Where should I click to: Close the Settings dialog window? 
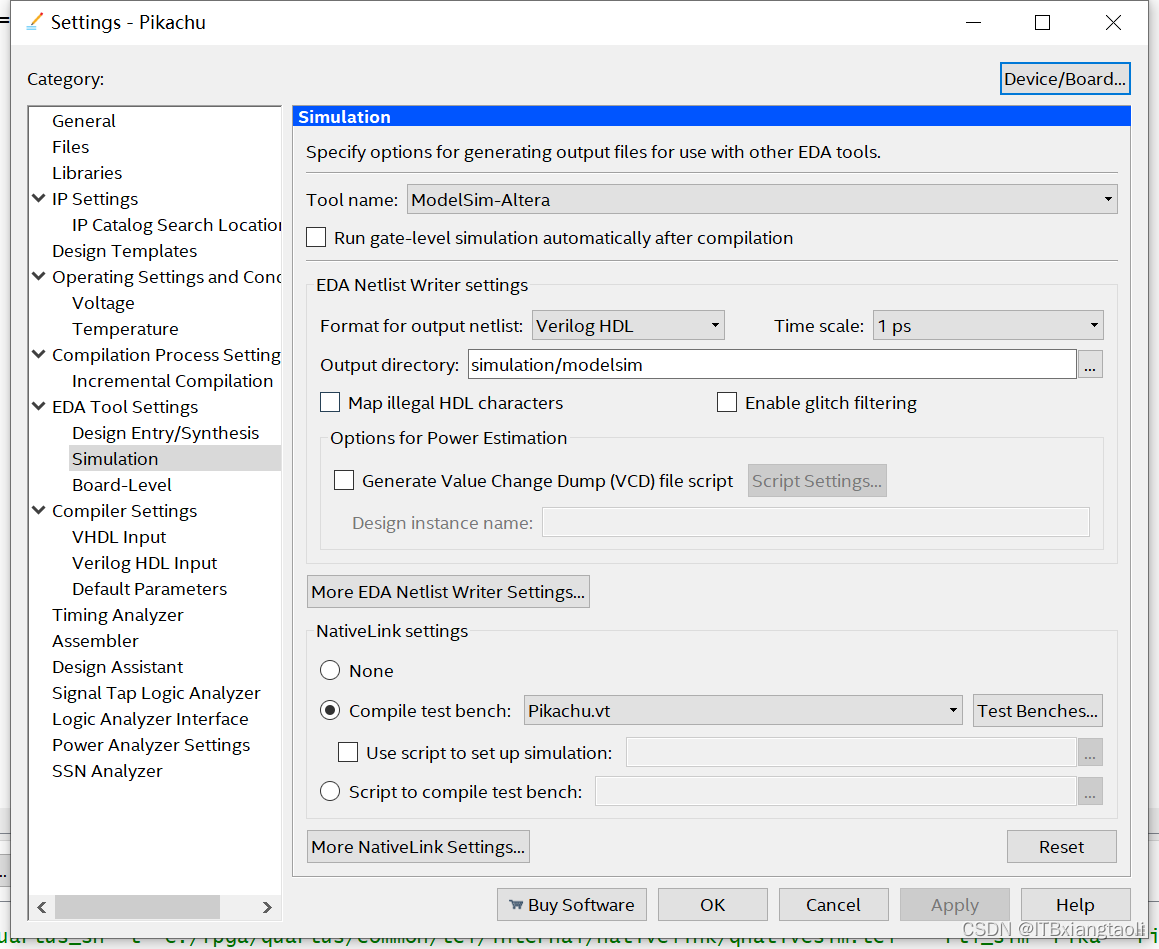(1113, 23)
